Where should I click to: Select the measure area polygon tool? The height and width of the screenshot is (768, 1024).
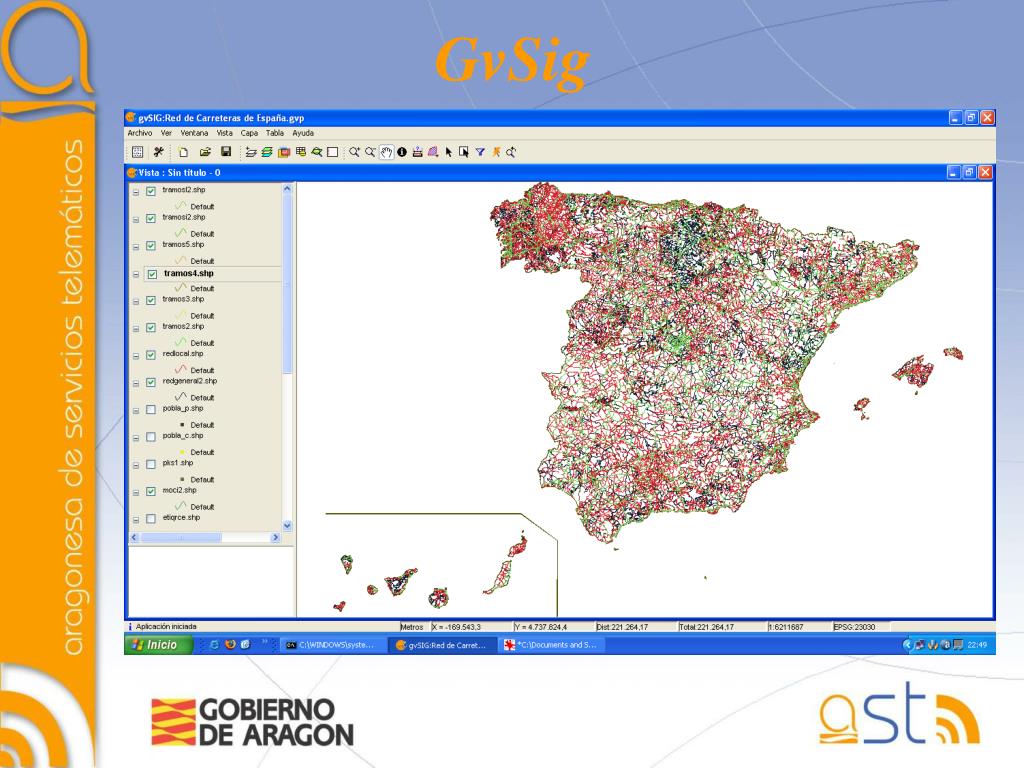[433, 152]
